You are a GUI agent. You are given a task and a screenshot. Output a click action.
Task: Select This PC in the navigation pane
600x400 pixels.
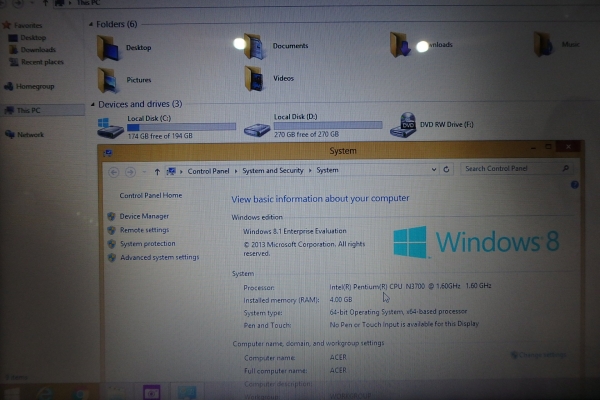pos(28,111)
